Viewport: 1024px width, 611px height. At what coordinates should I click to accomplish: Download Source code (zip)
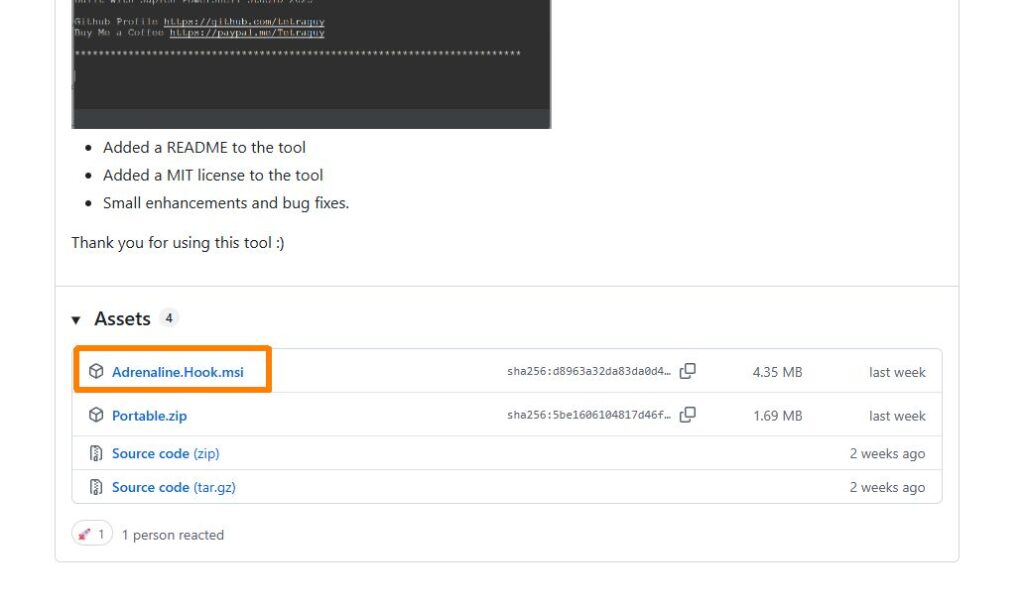click(x=165, y=454)
